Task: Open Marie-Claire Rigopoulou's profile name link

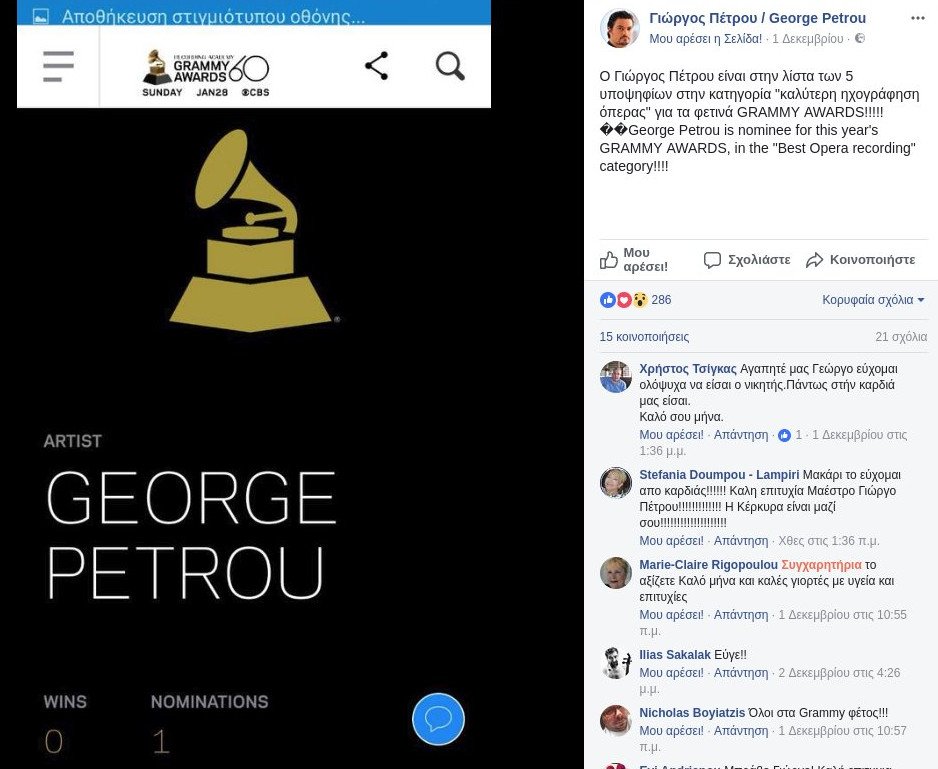Action: [x=708, y=565]
